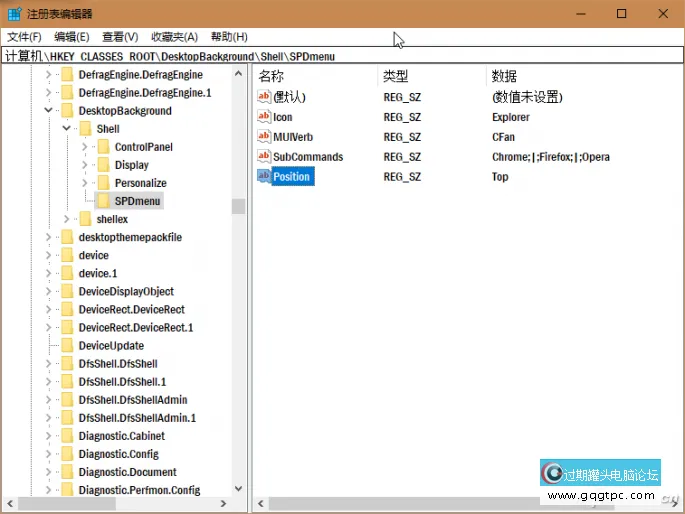Click tree pane scroll up arrow
Viewport: 685px width, 514px height.
pos(239,73)
